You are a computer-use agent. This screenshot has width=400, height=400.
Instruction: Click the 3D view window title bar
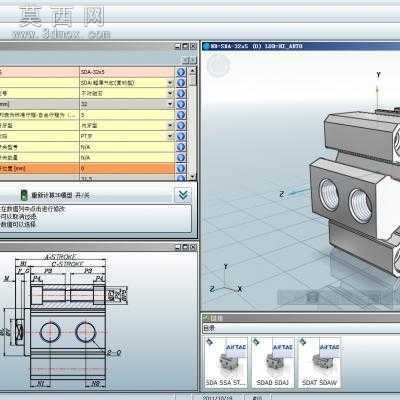click(x=301, y=46)
